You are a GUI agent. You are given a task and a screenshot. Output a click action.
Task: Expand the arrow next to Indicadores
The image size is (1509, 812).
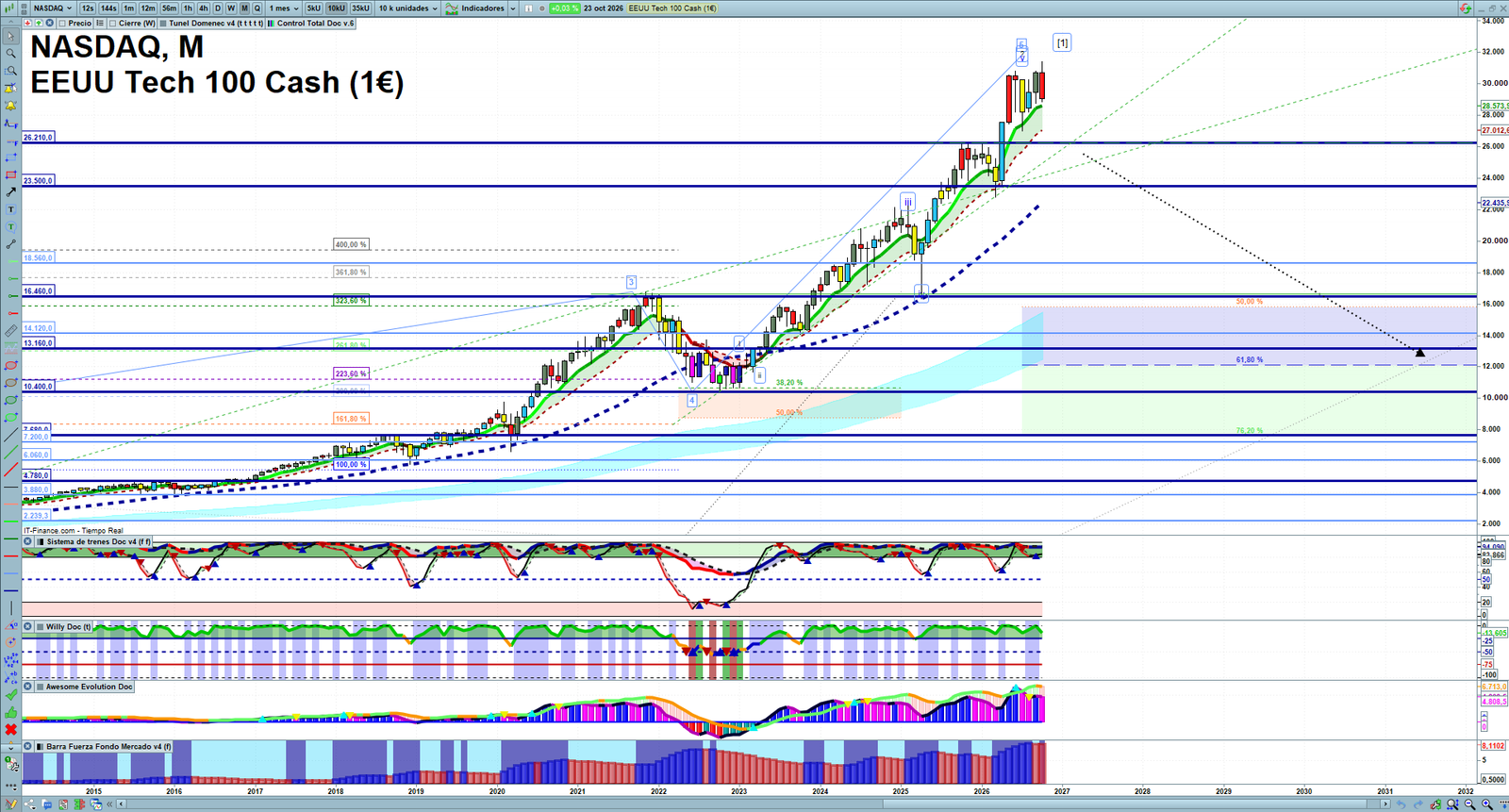pyautogui.click(x=513, y=8)
